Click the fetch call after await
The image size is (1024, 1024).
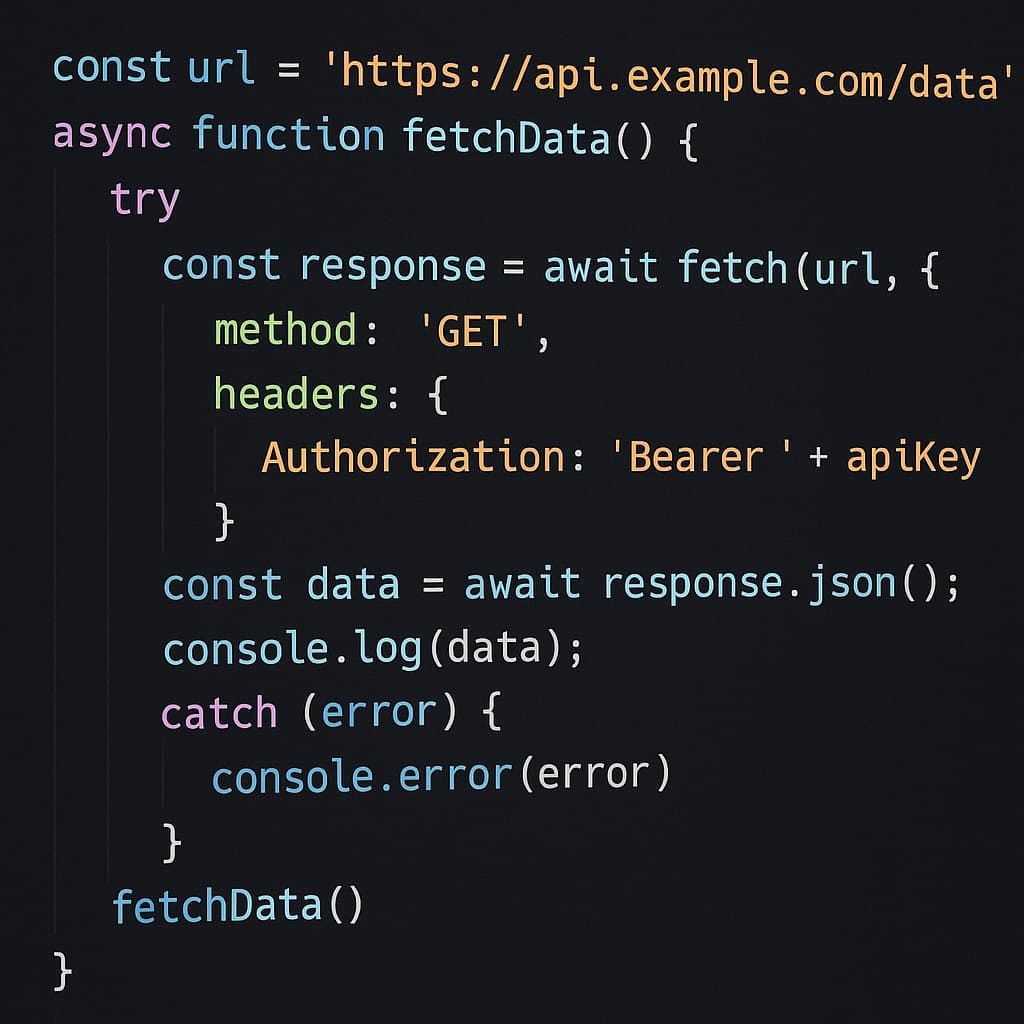[x=733, y=268]
